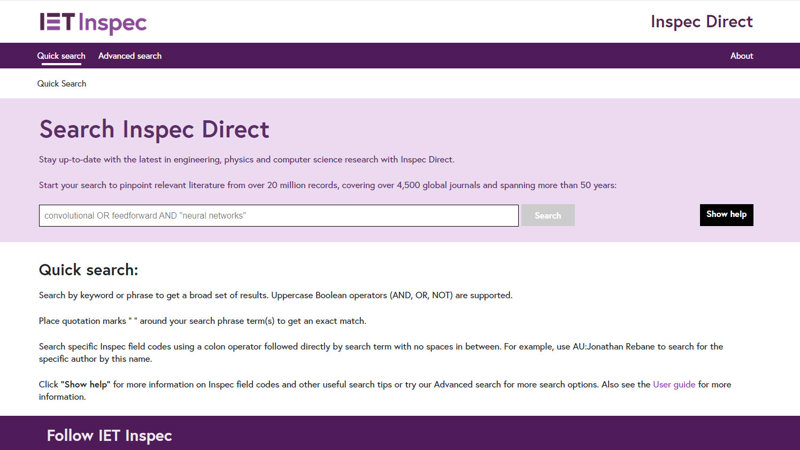The image size is (800, 450).
Task: Open the About page
Action: pos(741,56)
